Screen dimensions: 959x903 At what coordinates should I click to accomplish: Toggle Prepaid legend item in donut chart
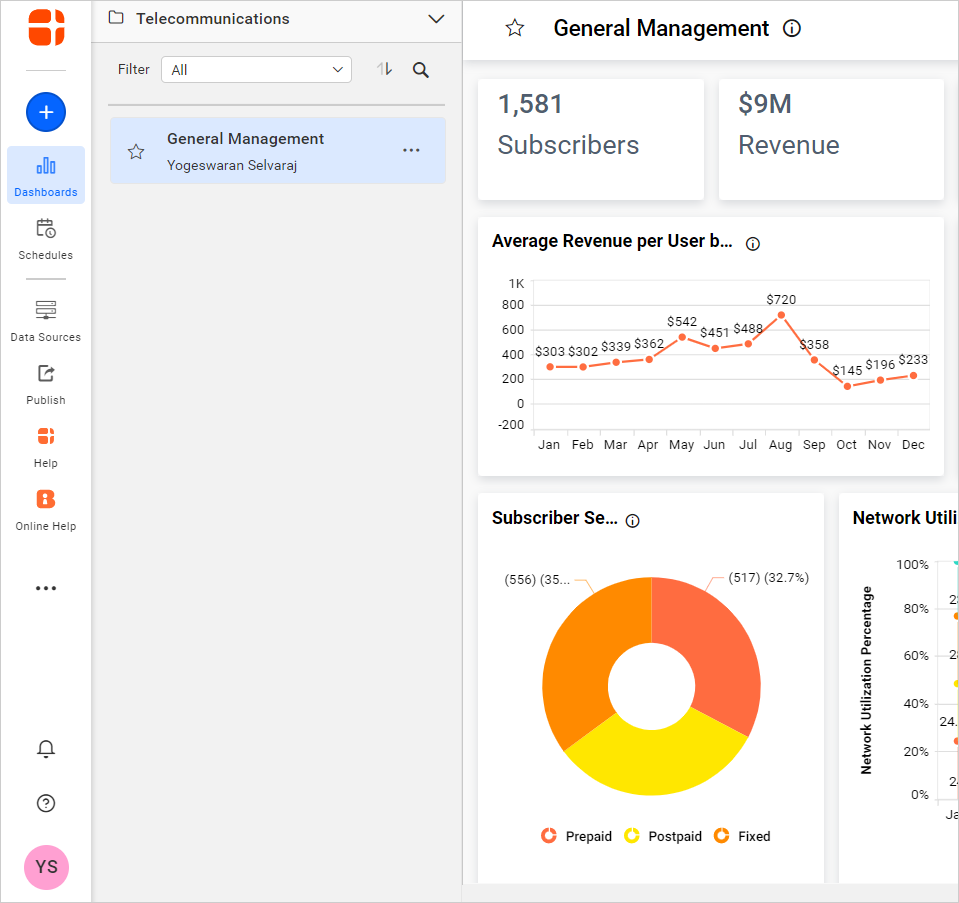coord(576,836)
